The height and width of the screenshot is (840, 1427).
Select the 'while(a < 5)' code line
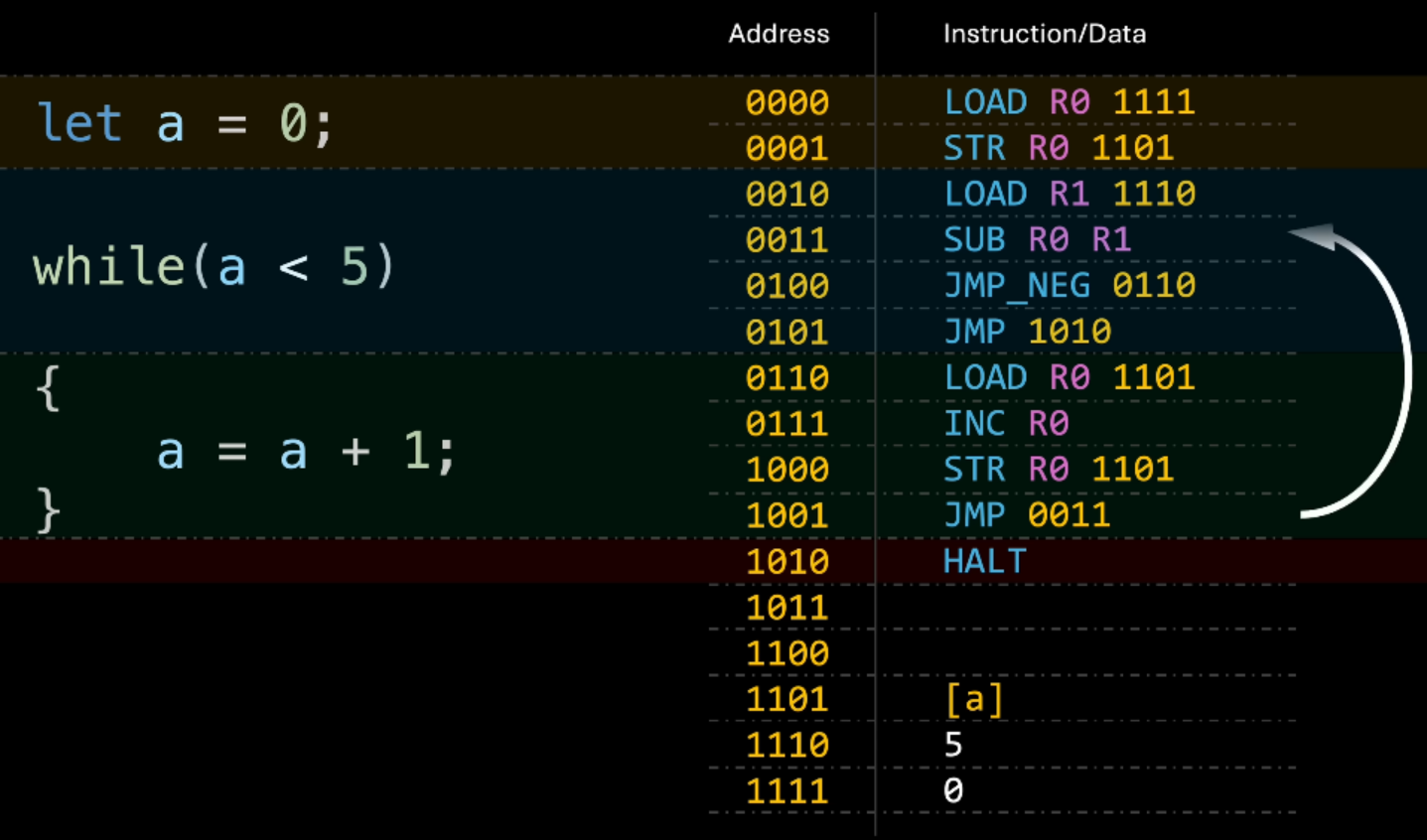214,267
